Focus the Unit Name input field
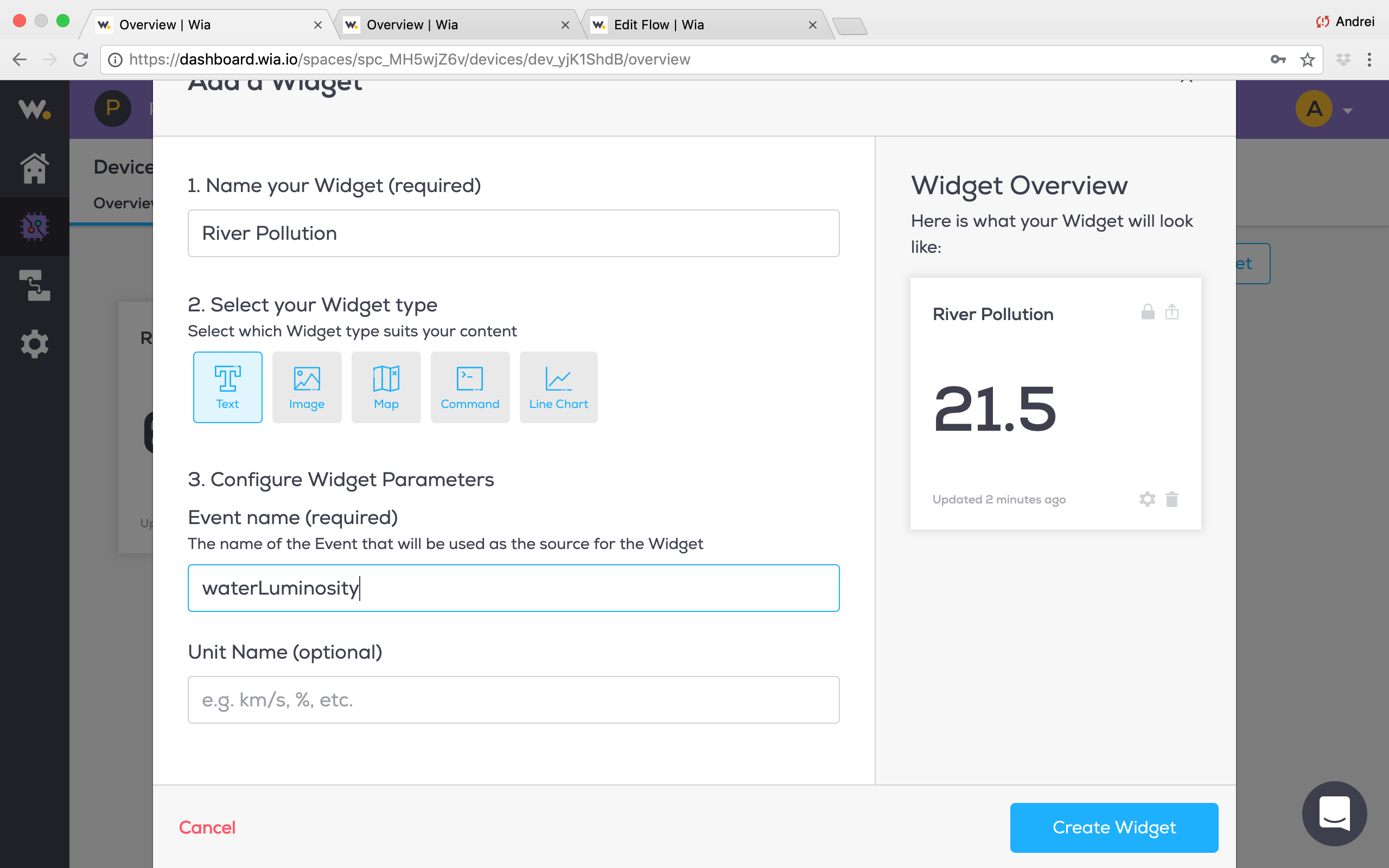Image resolution: width=1389 pixels, height=868 pixels. point(513,699)
